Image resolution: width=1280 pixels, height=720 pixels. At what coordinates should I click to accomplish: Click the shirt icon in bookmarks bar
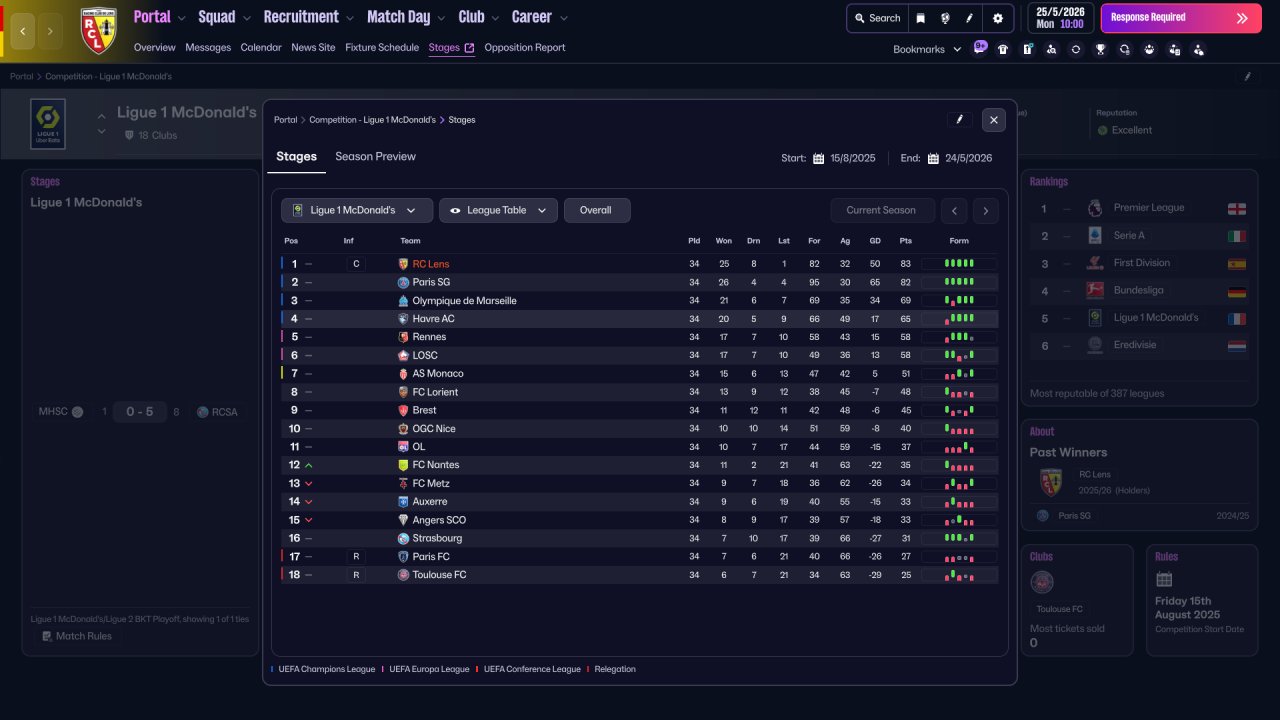coord(1003,49)
